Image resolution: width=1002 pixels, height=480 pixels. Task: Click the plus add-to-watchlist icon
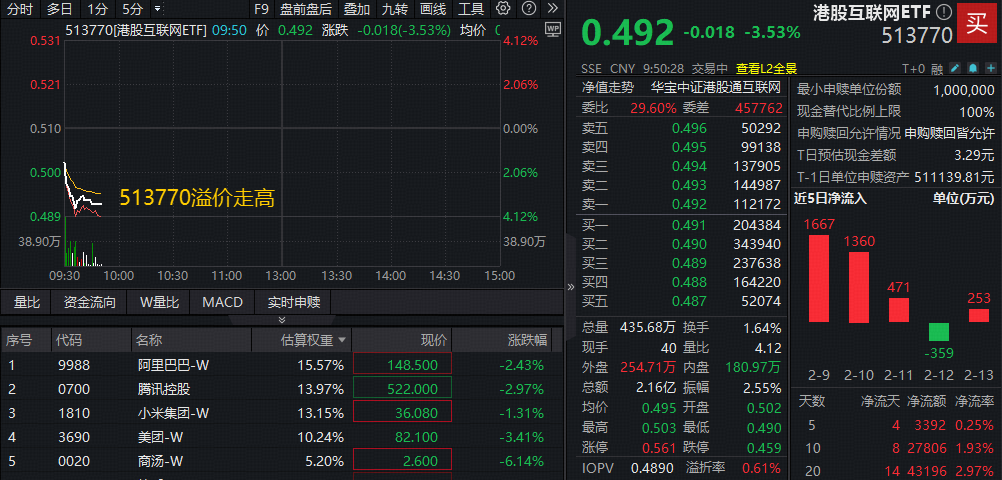[x=988, y=69]
